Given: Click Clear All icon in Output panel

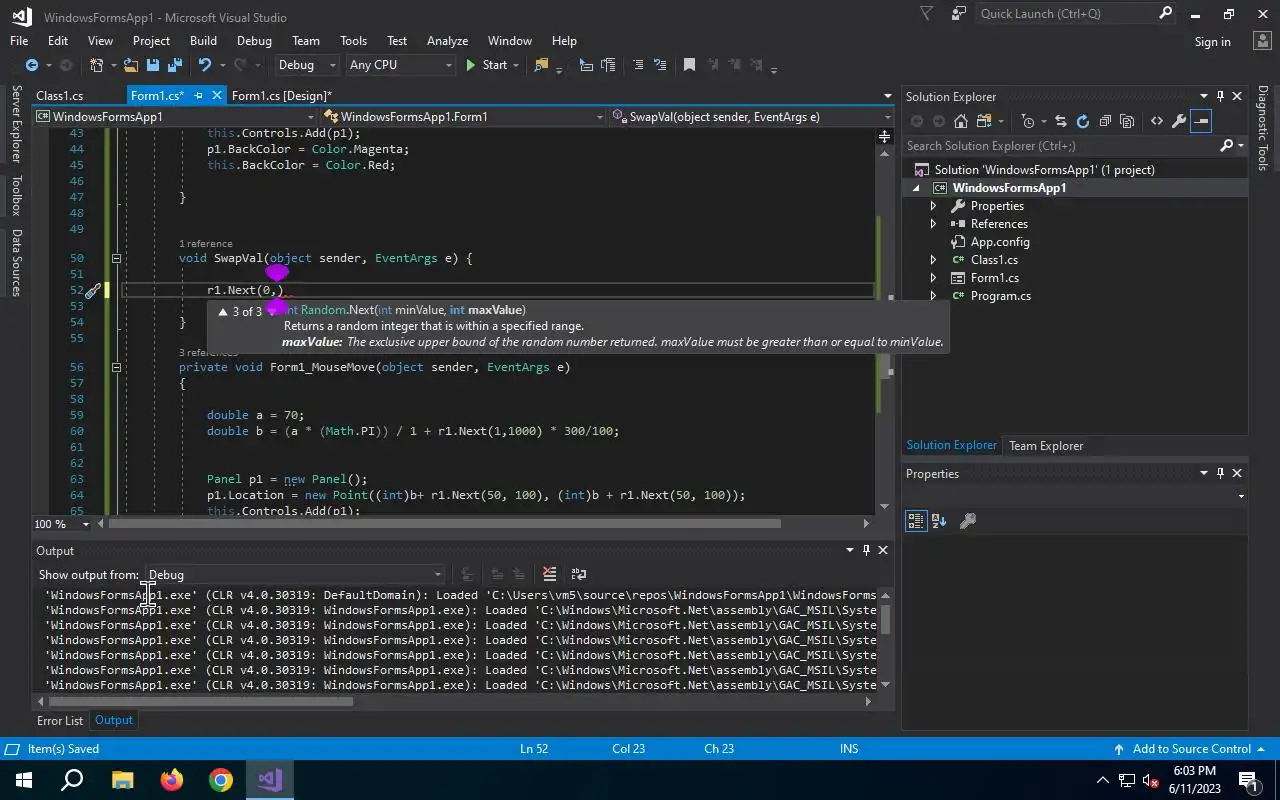Looking at the screenshot, I should pyautogui.click(x=549, y=574).
